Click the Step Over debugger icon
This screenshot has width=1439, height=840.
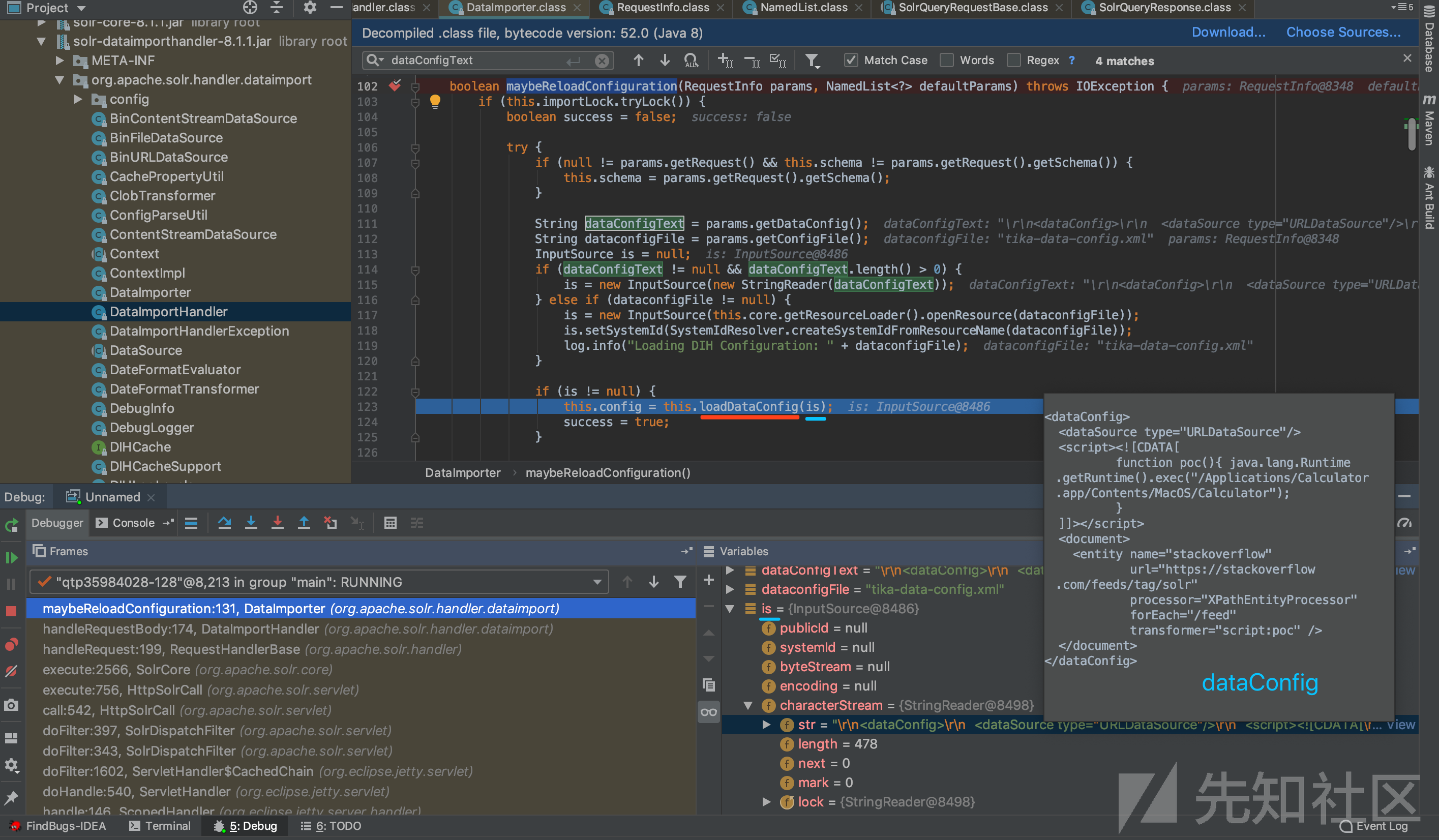click(x=224, y=523)
